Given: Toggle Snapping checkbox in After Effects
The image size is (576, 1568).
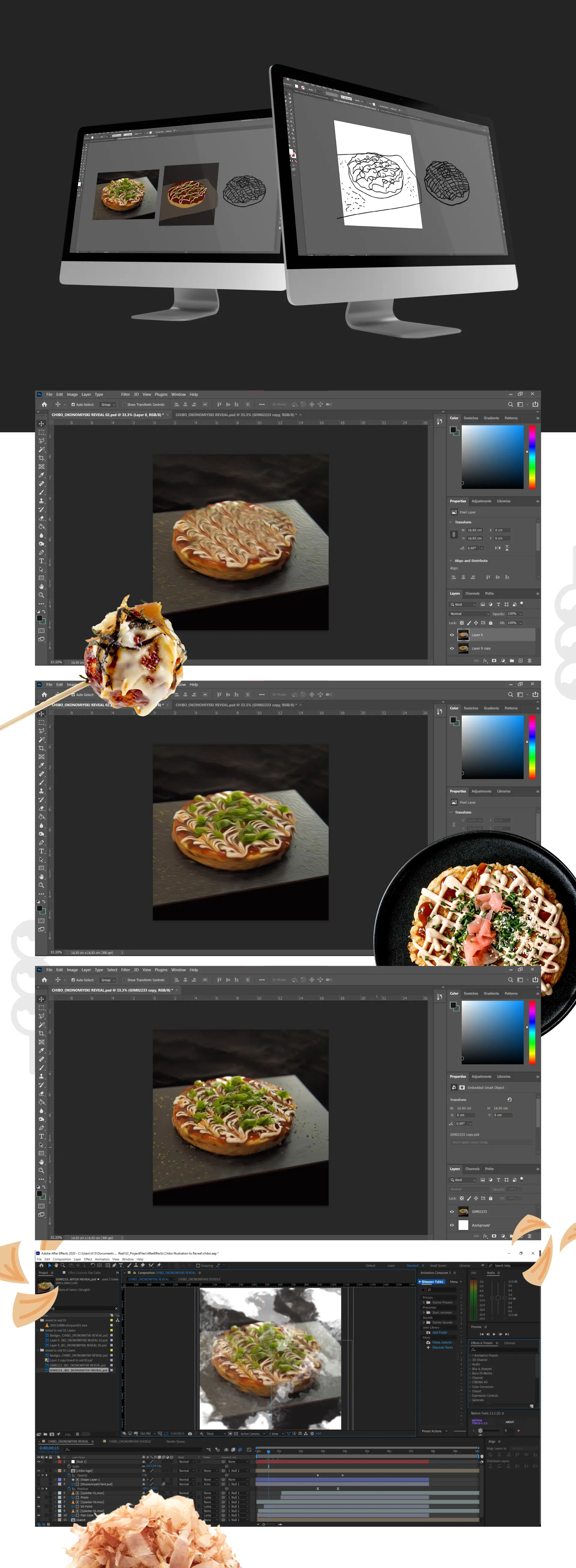Looking at the screenshot, I should click(x=198, y=1265).
